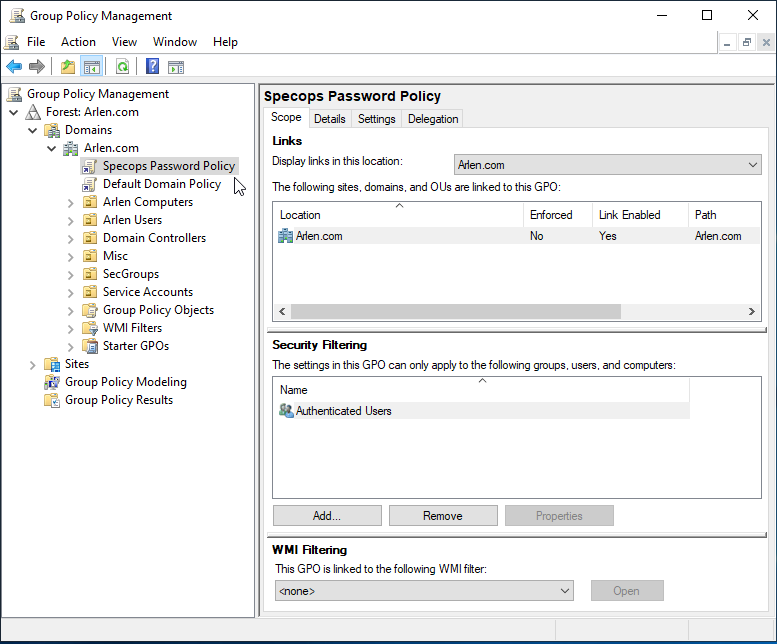The image size is (777, 644).
Task: Click the Default Domain Policy GPO icon
Action: point(90,184)
